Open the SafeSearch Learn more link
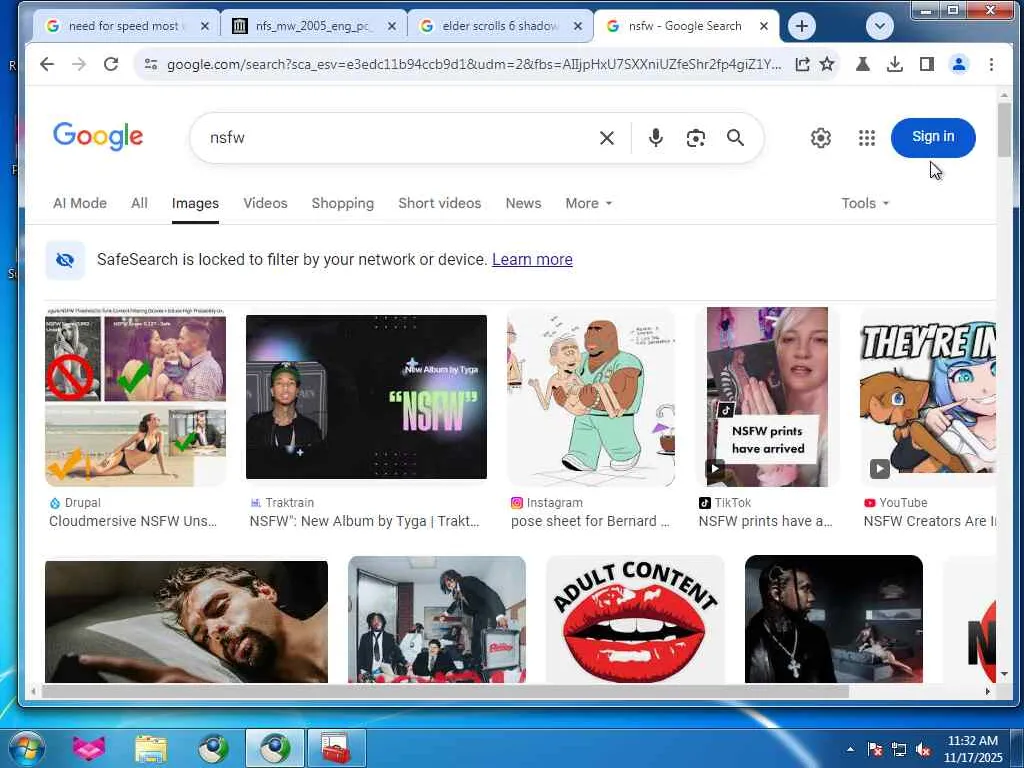The width and height of the screenshot is (1024, 768). [532, 259]
